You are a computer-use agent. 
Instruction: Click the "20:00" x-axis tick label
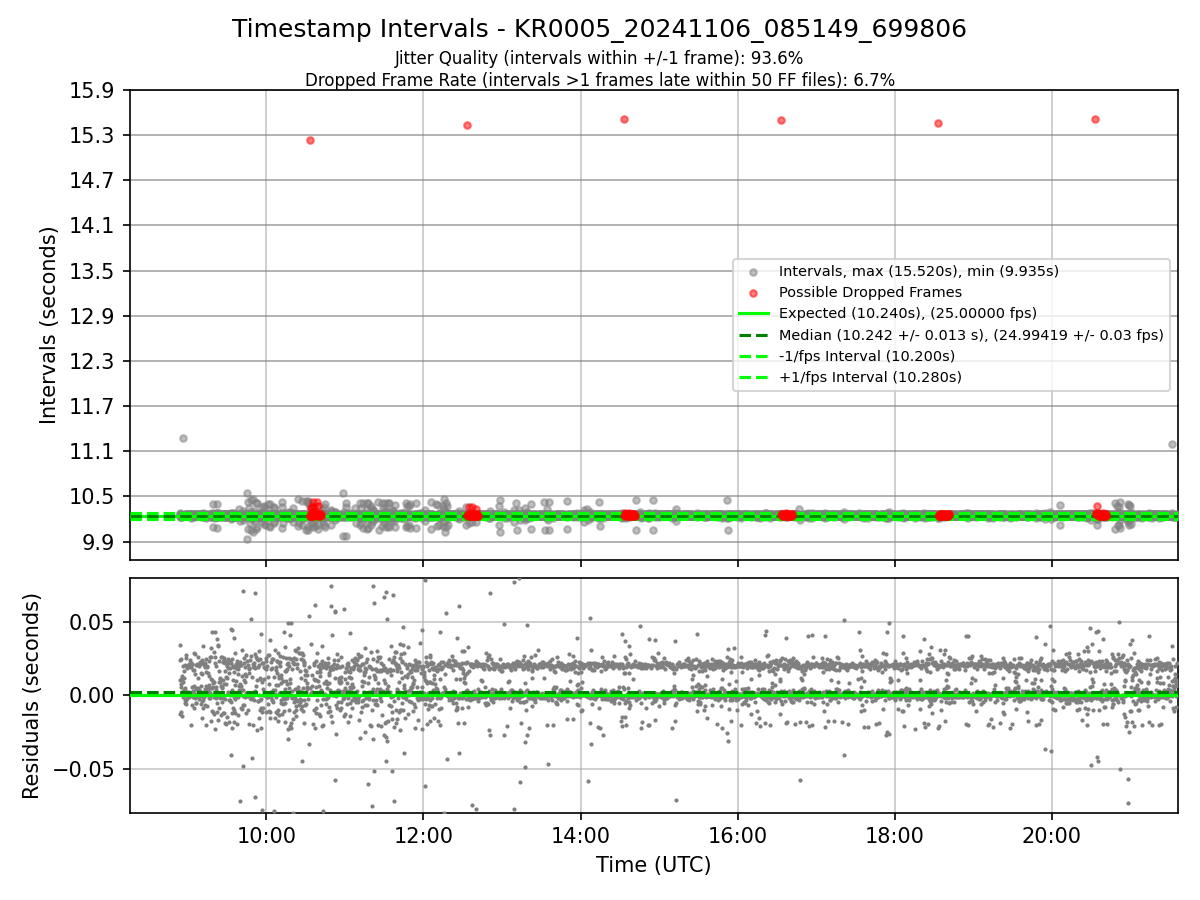(x=1051, y=834)
